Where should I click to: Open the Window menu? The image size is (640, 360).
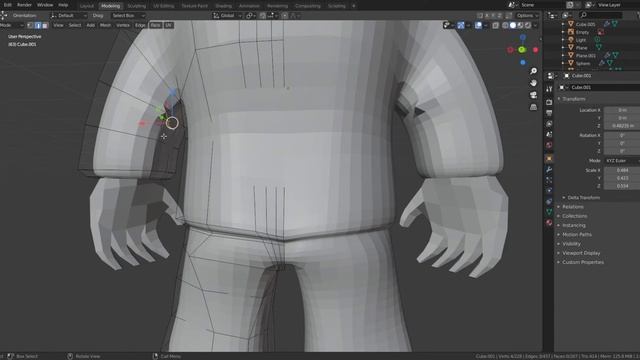point(45,5)
